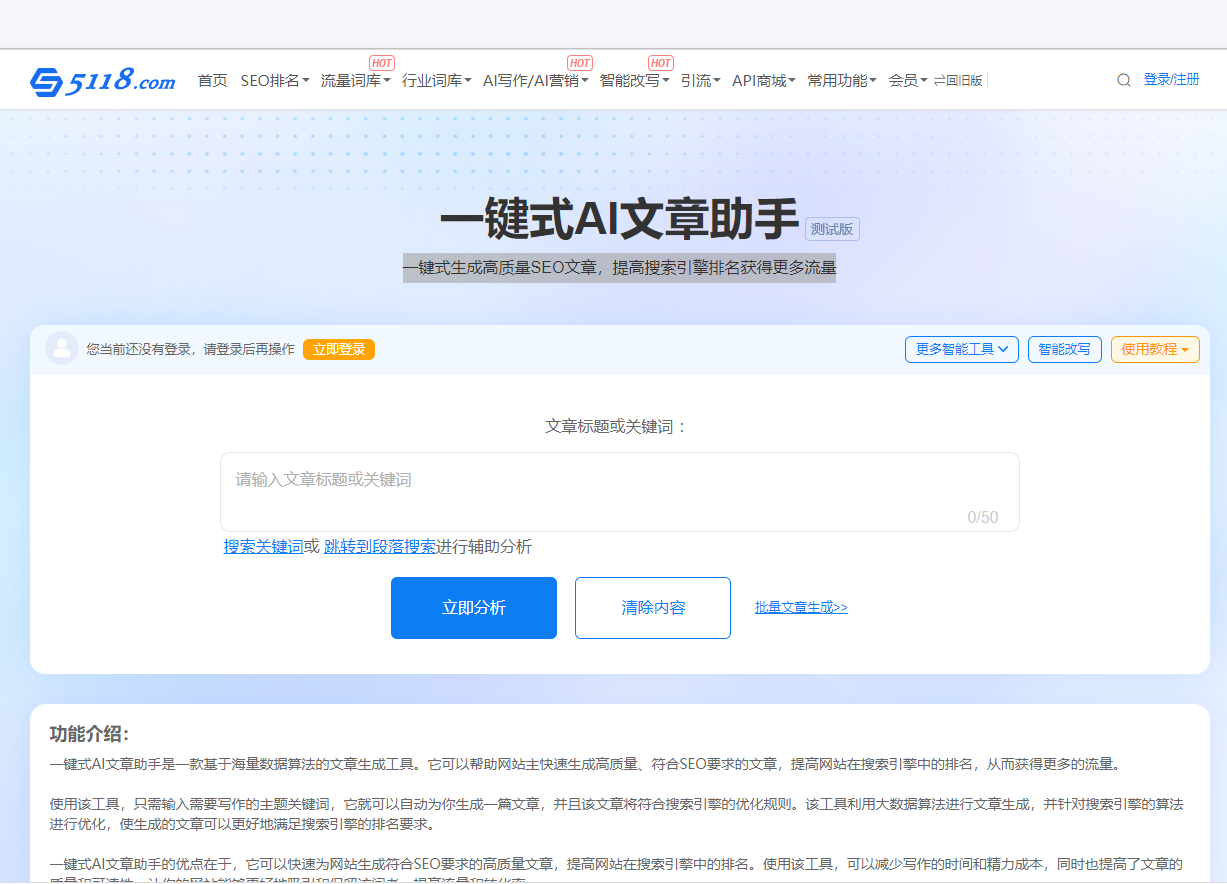
Task: Click the article keyword input box
Action: (619, 491)
